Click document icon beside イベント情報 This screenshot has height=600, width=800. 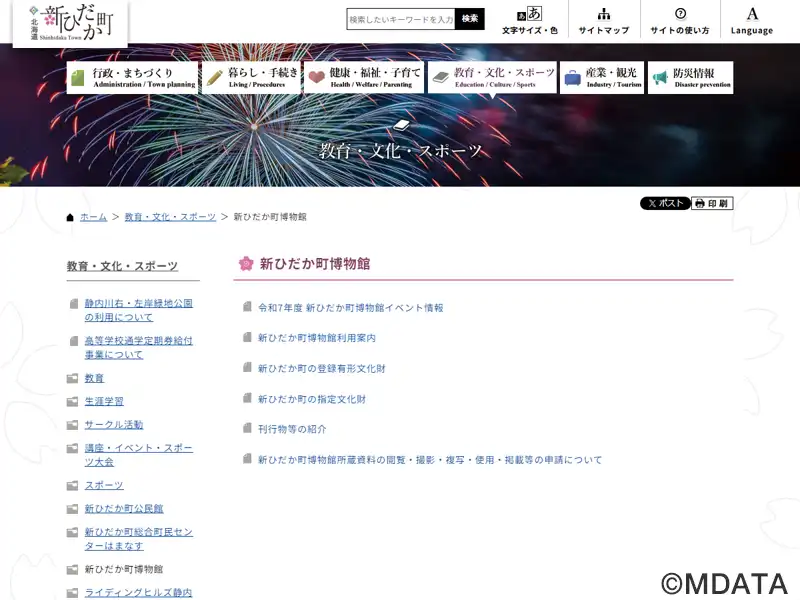coord(247,306)
